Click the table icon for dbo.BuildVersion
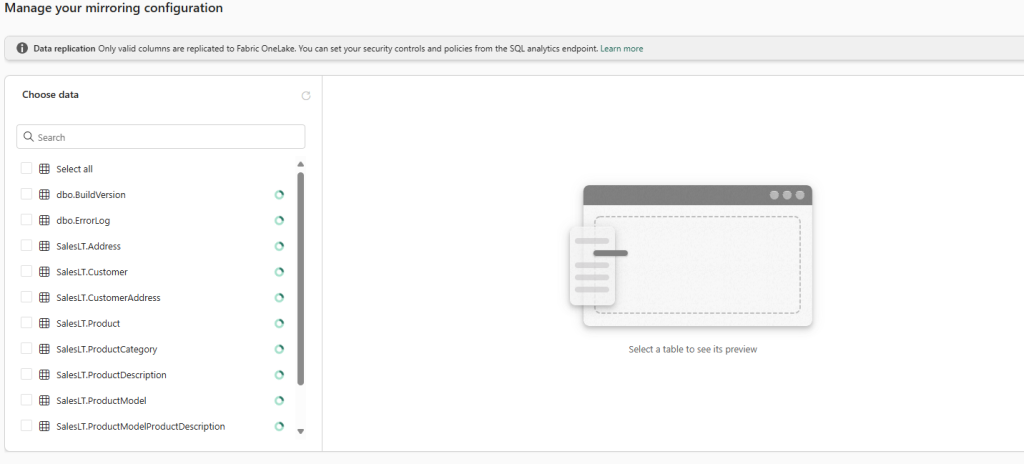Image resolution: width=1024 pixels, height=464 pixels. tap(44, 194)
